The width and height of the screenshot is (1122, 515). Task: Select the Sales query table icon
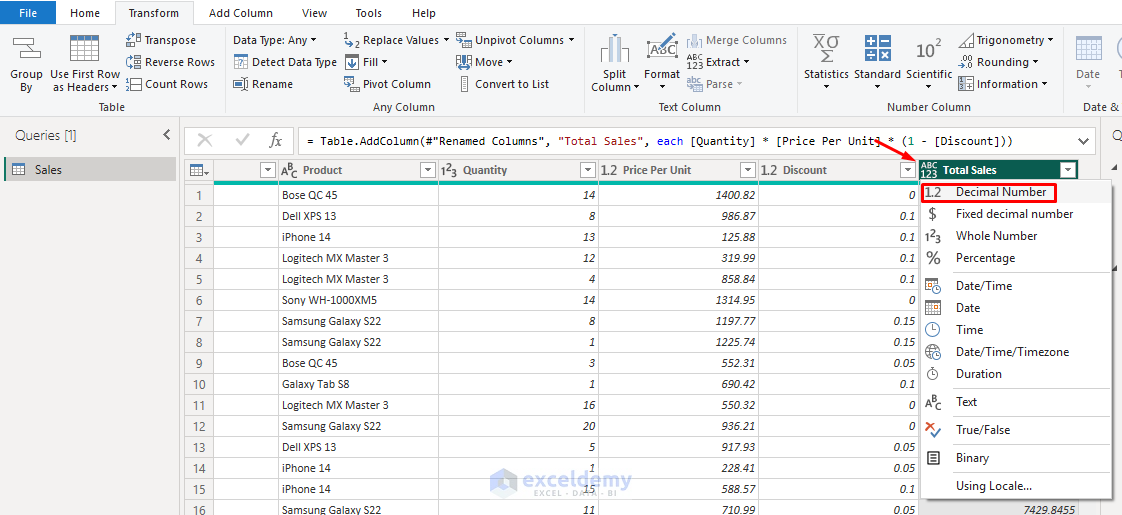pos(19,170)
